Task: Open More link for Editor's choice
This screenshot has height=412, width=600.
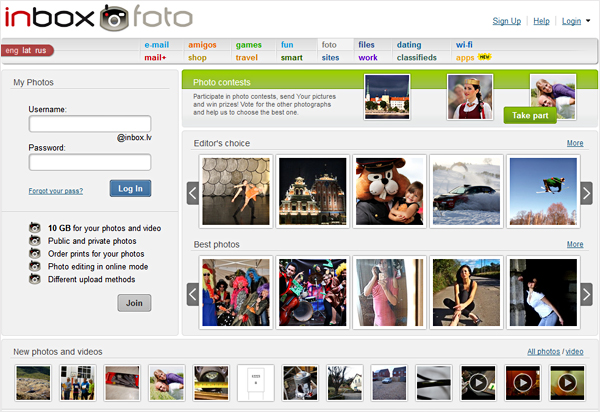Action: pos(574,143)
